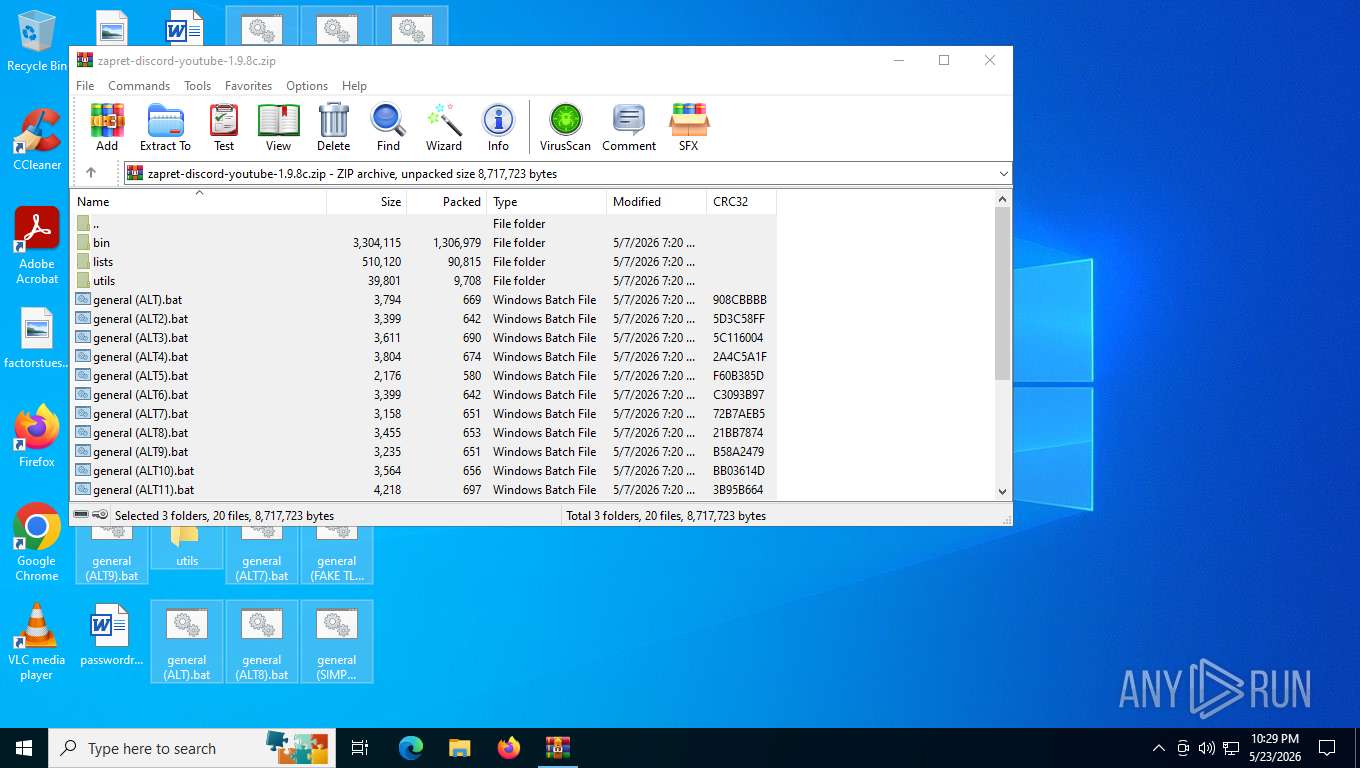
Task: Select general (ALT3).bat row
Action: 423,338
